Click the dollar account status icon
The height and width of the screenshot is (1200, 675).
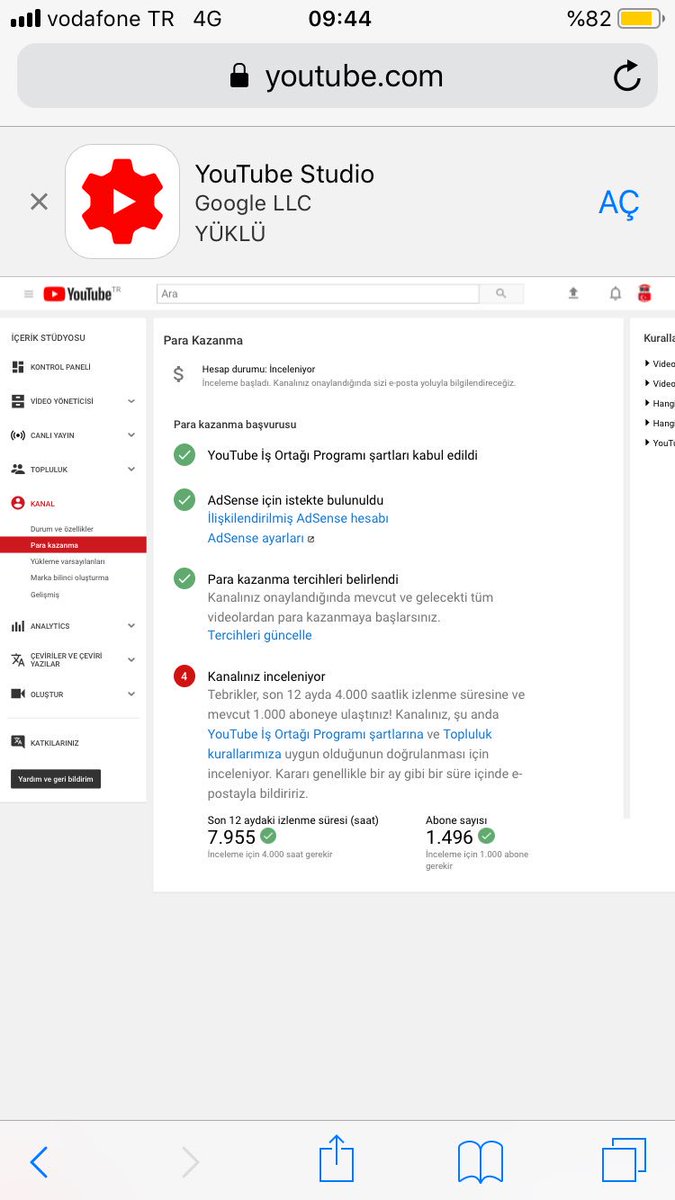coord(179,374)
